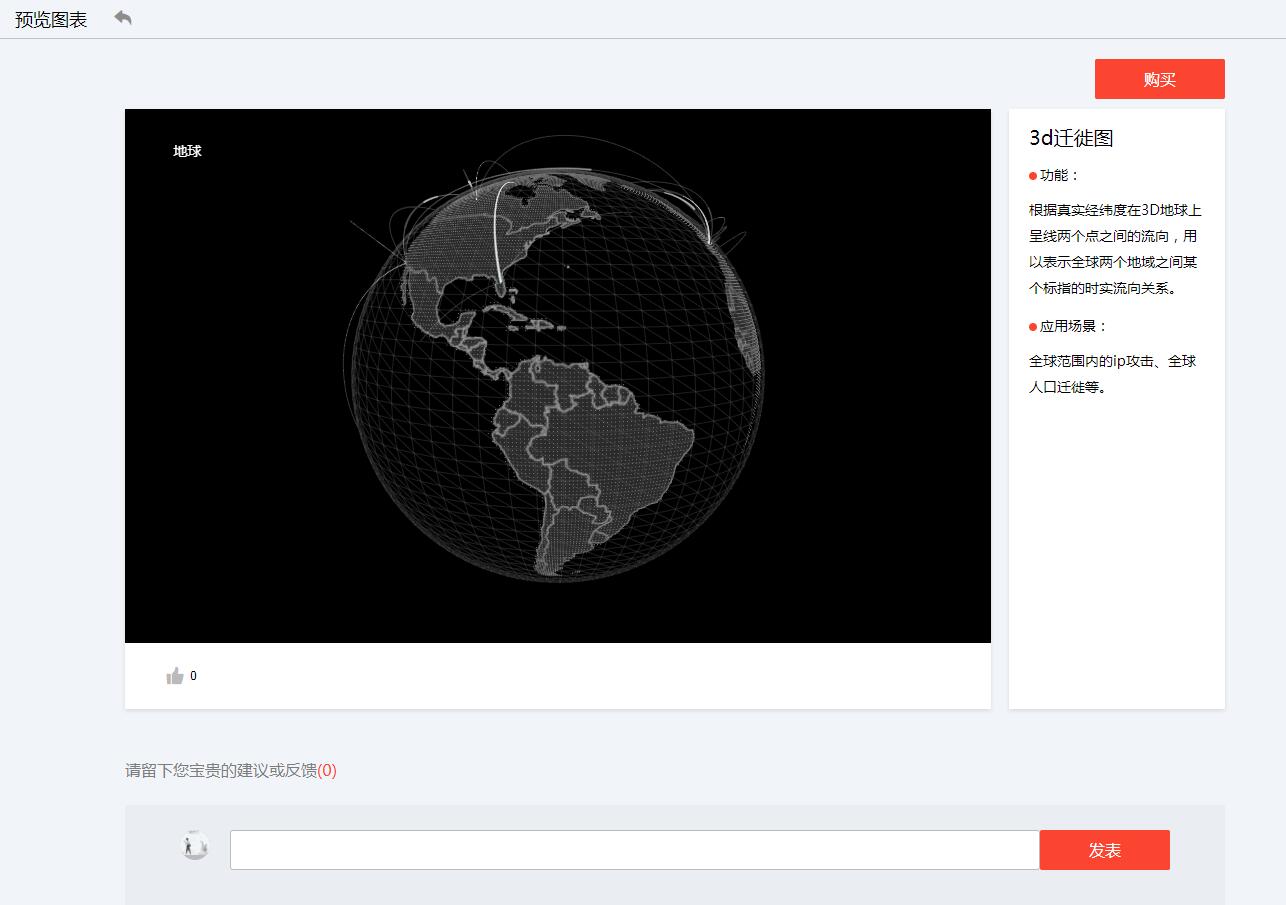1286x905 pixels.
Task: Click the 功能： label
Action: point(1060,175)
